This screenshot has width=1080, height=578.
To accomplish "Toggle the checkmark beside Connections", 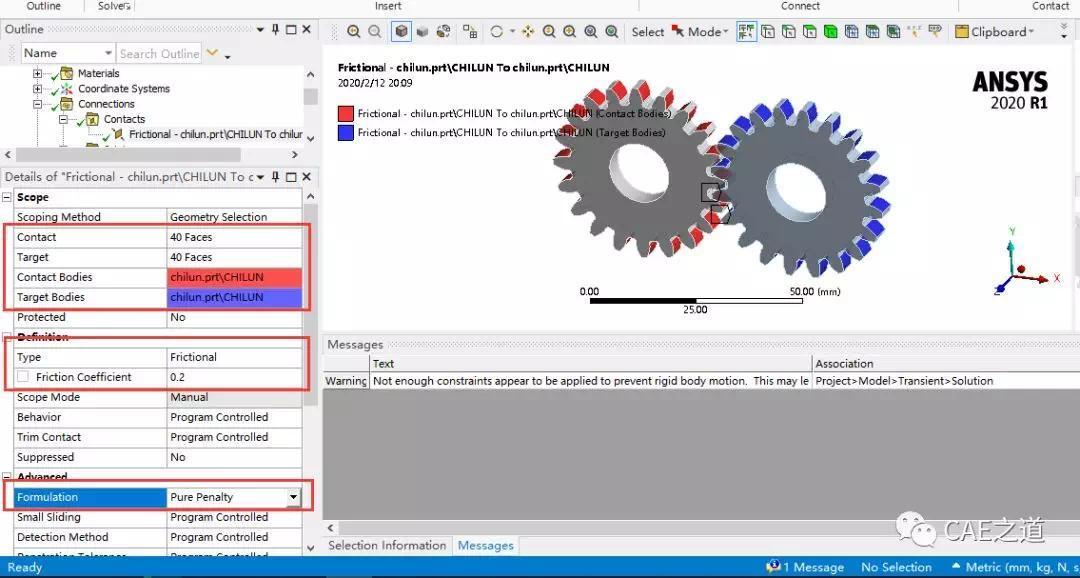I will tap(53, 104).
